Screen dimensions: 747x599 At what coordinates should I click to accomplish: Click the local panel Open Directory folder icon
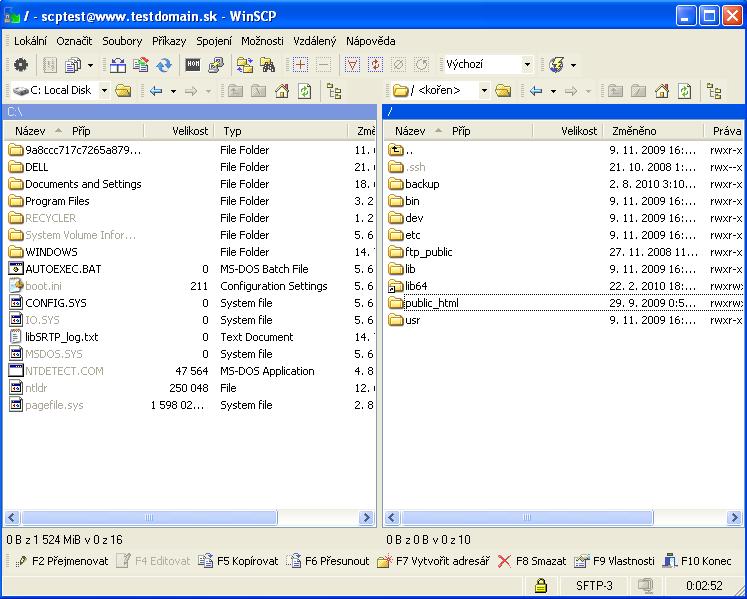tap(123, 91)
